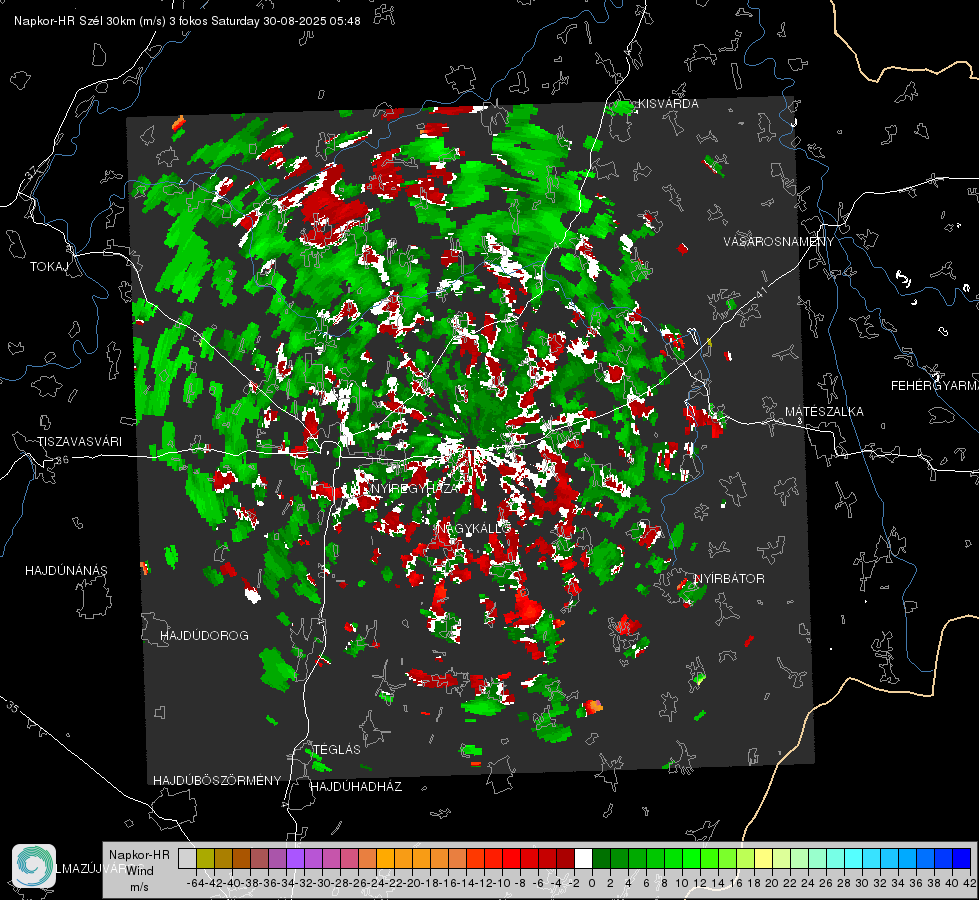This screenshot has width=979, height=900.
Task: Click the swirl weather logo icon
Action: [34, 866]
